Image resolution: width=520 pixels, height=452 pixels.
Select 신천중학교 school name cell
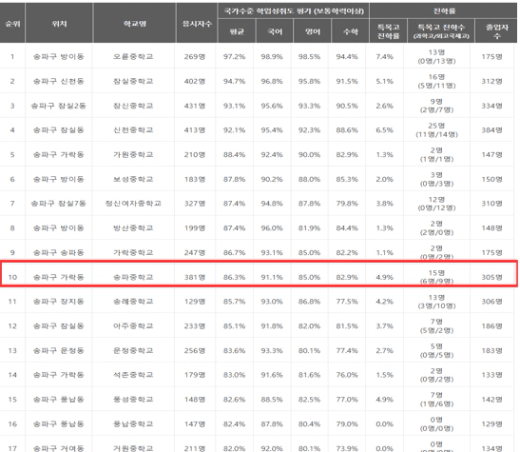(x=133, y=130)
